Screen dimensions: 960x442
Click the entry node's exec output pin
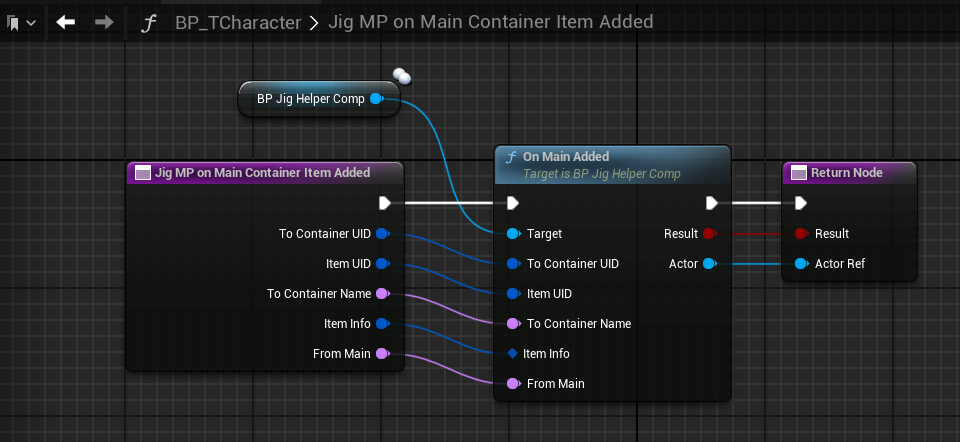click(x=385, y=203)
